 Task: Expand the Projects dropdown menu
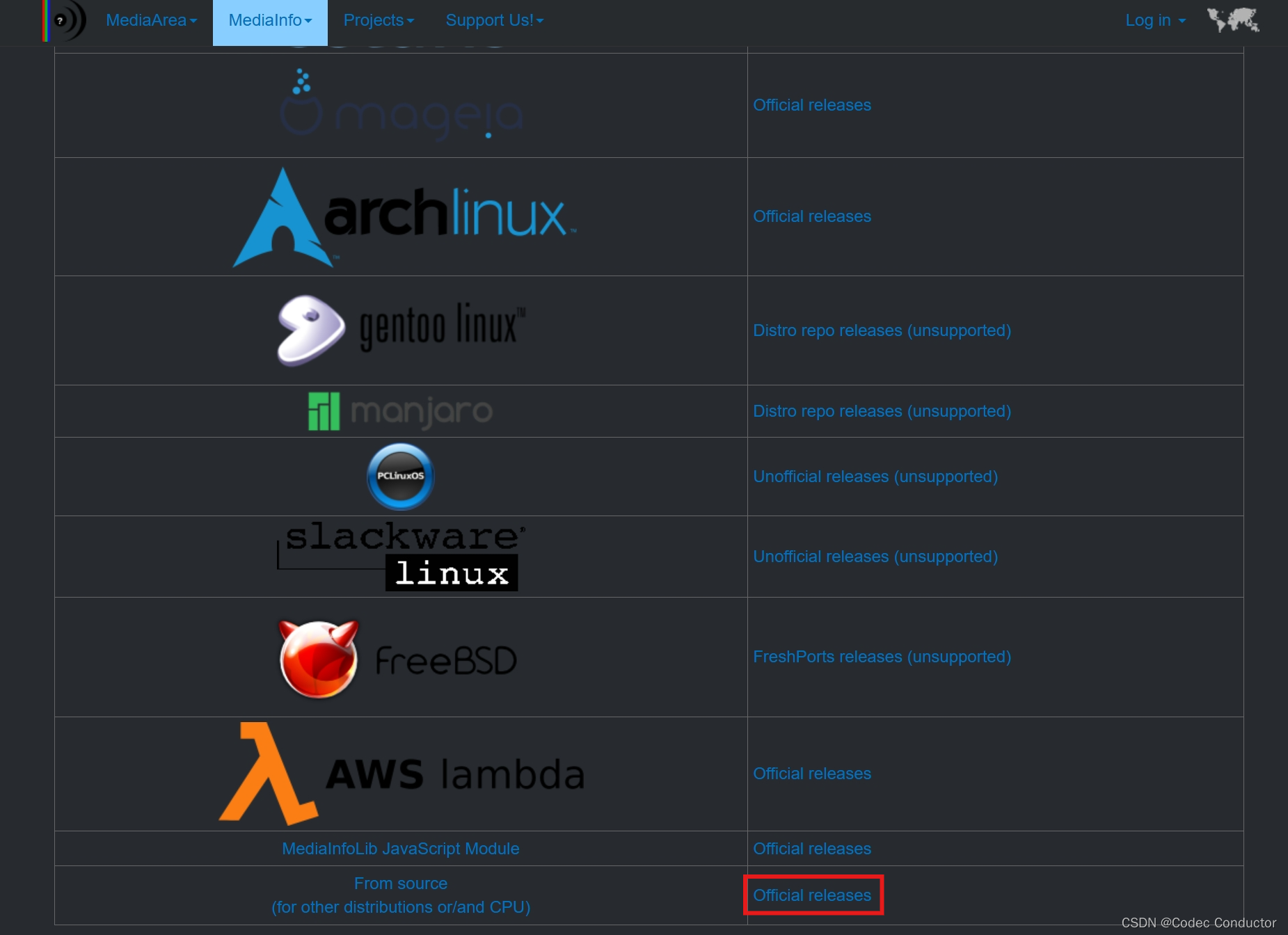coord(379,20)
